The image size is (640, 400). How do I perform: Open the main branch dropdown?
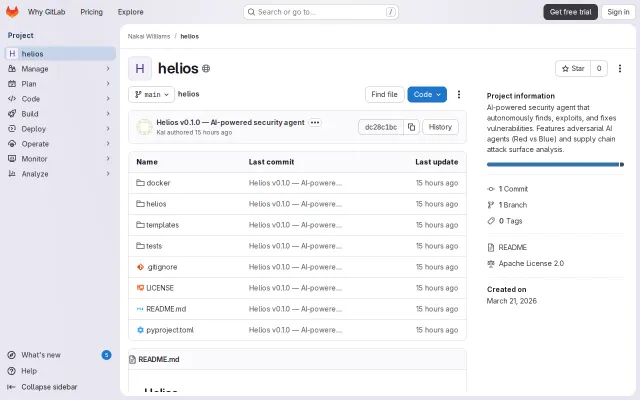[151, 94]
